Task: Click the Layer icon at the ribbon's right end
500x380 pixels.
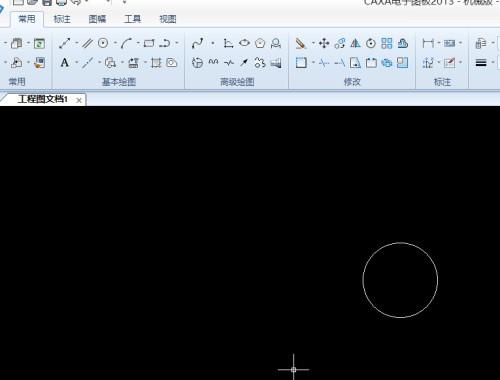Action: coord(481,43)
